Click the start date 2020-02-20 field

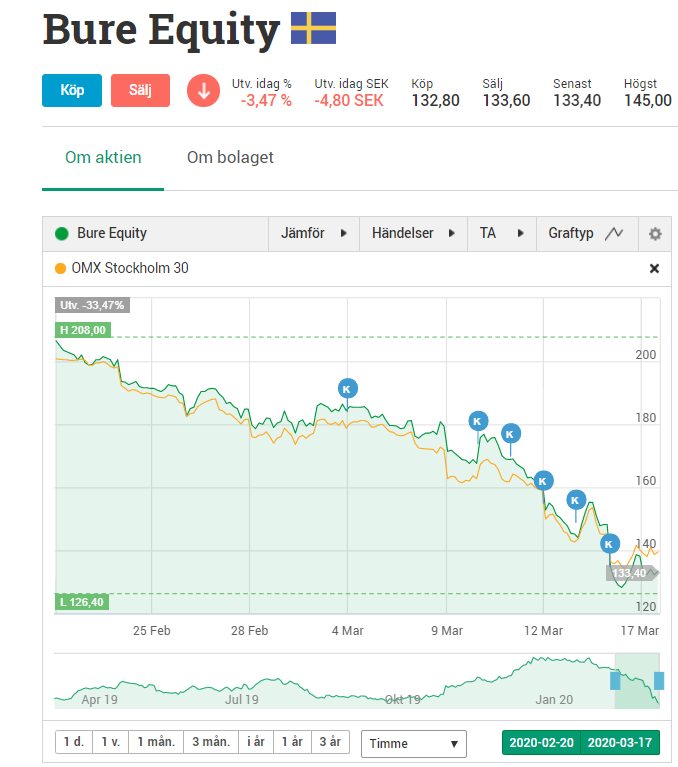pyautogui.click(x=542, y=743)
